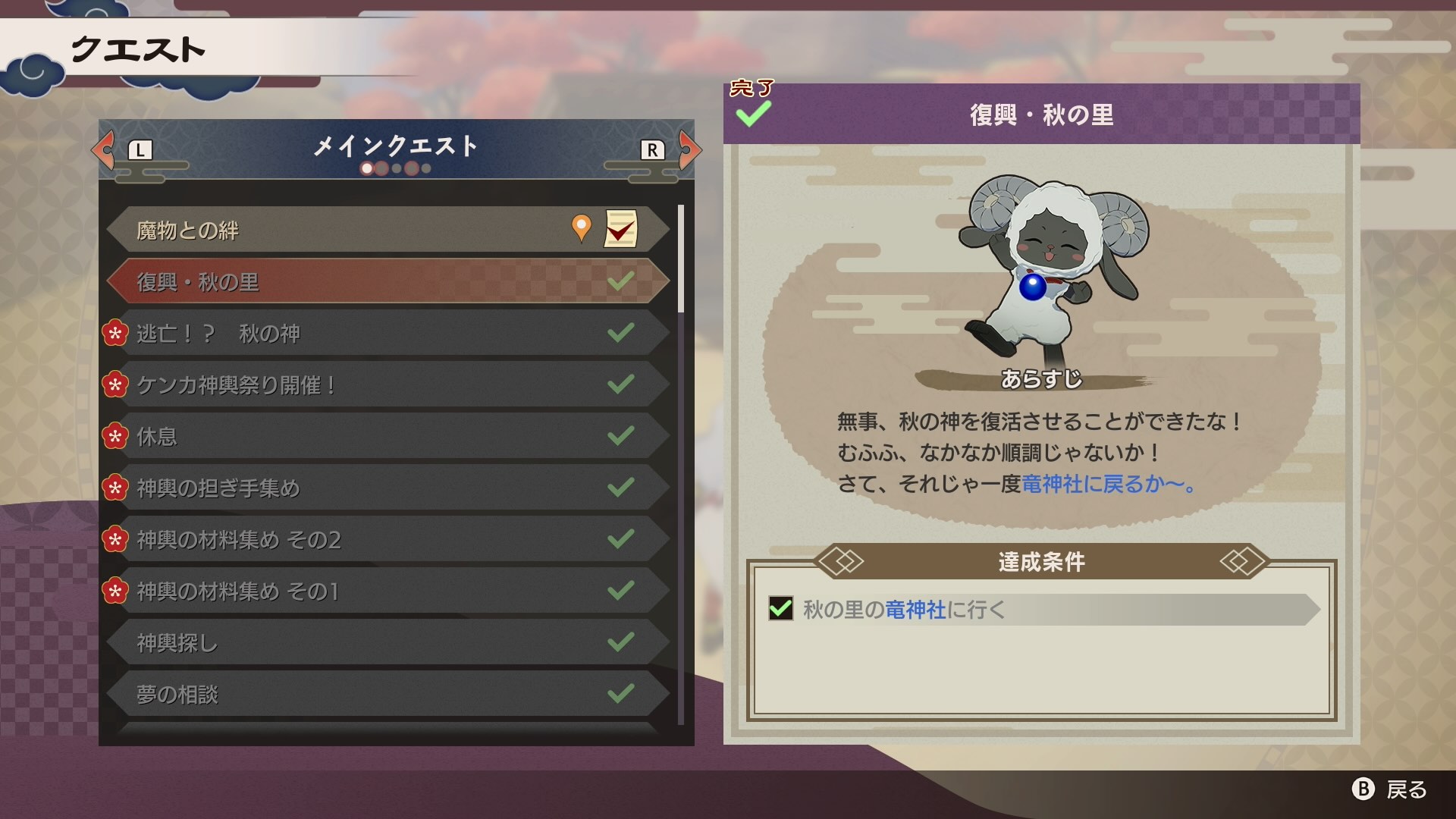Click the B button icon for 戻る
The height and width of the screenshot is (819, 1456).
point(1363,789)
